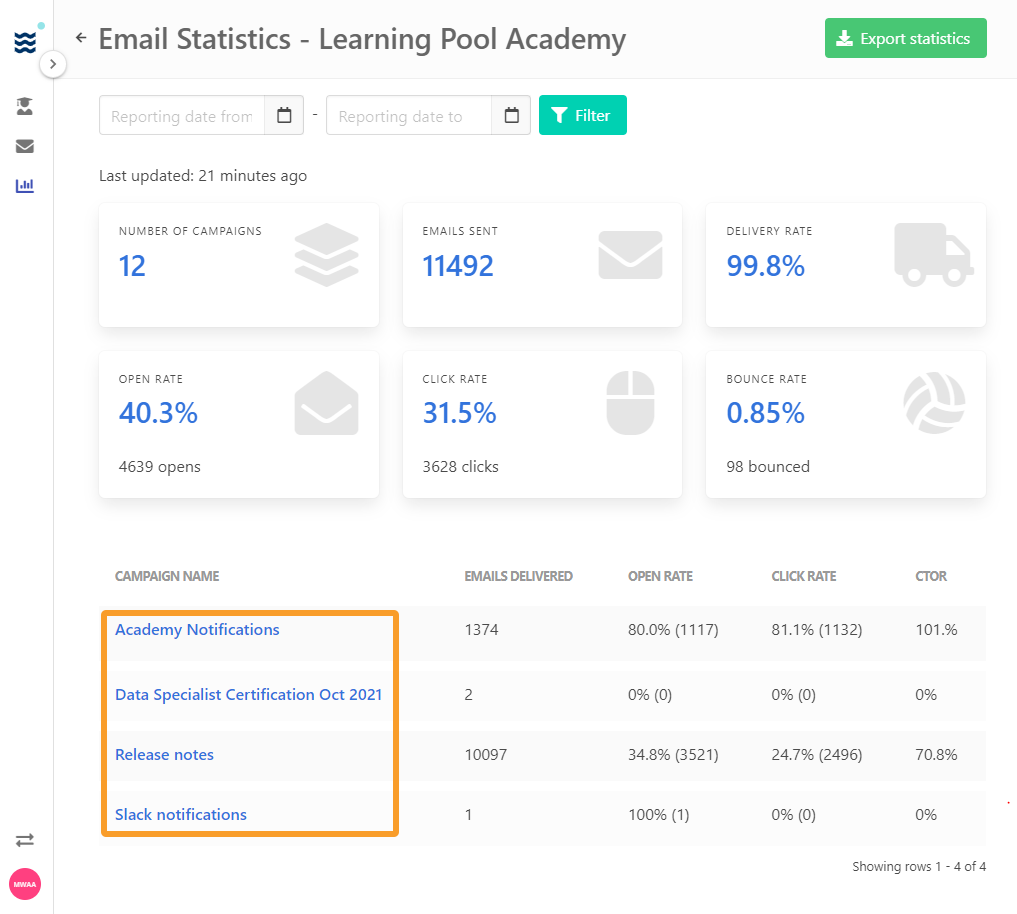Open the graduate learner icon in sidebar

(x=25, y=106)
